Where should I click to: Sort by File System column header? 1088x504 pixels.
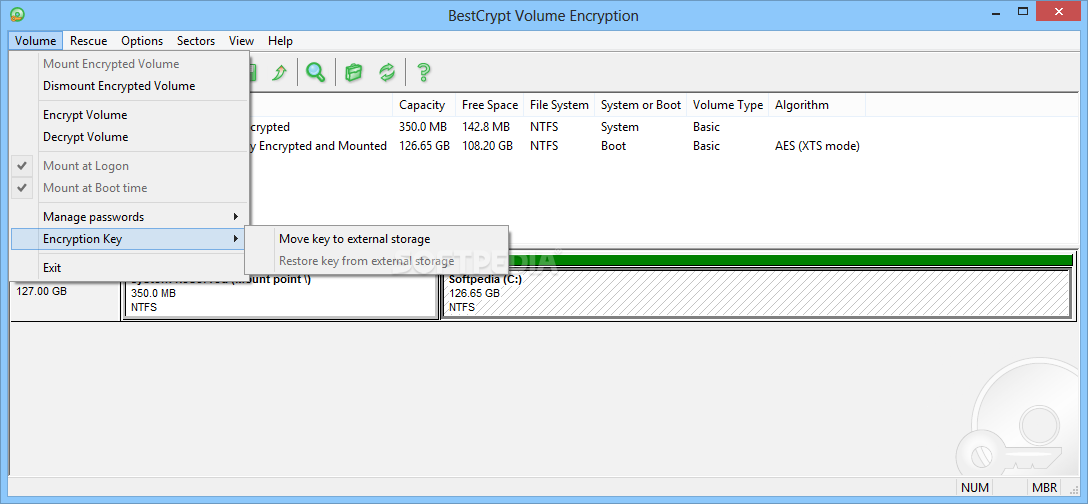point(559,105)
